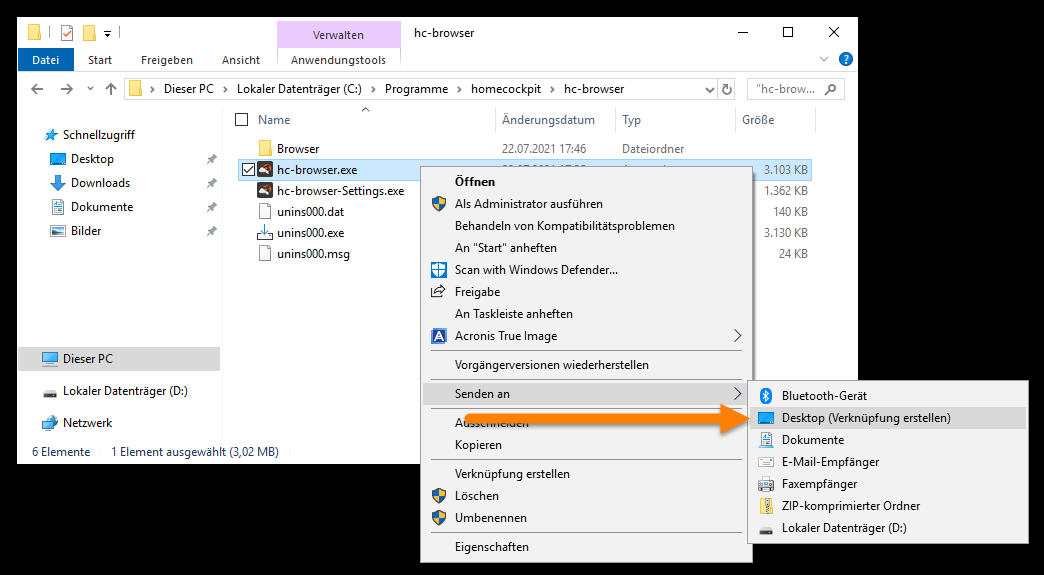
Task: Click the up arrow navigation icon
Action: coord(111,89)
